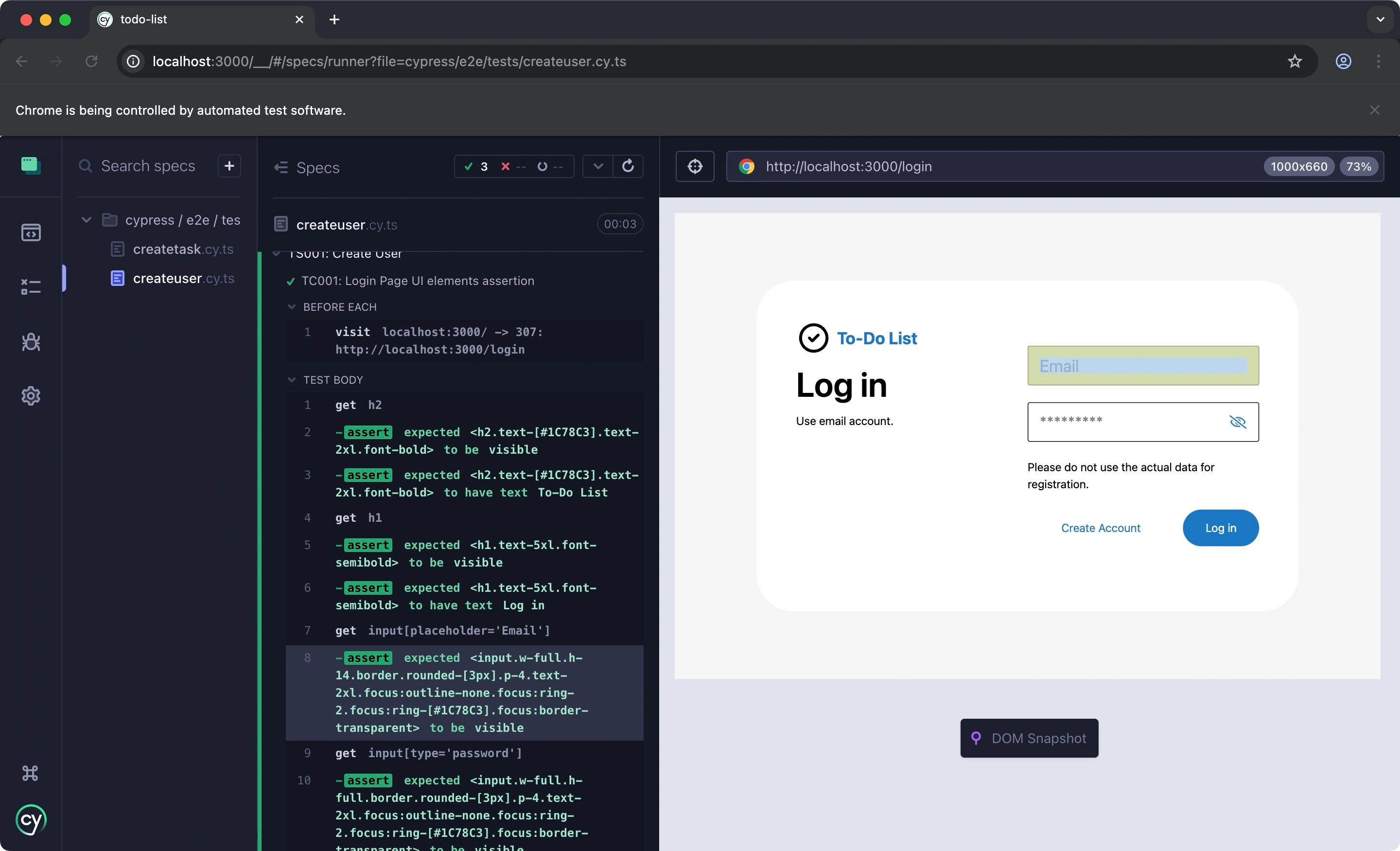Screen dimensions: 1400x851
Task: Click the 1000x660 viewport size badge
Action: click(1299, 167)
